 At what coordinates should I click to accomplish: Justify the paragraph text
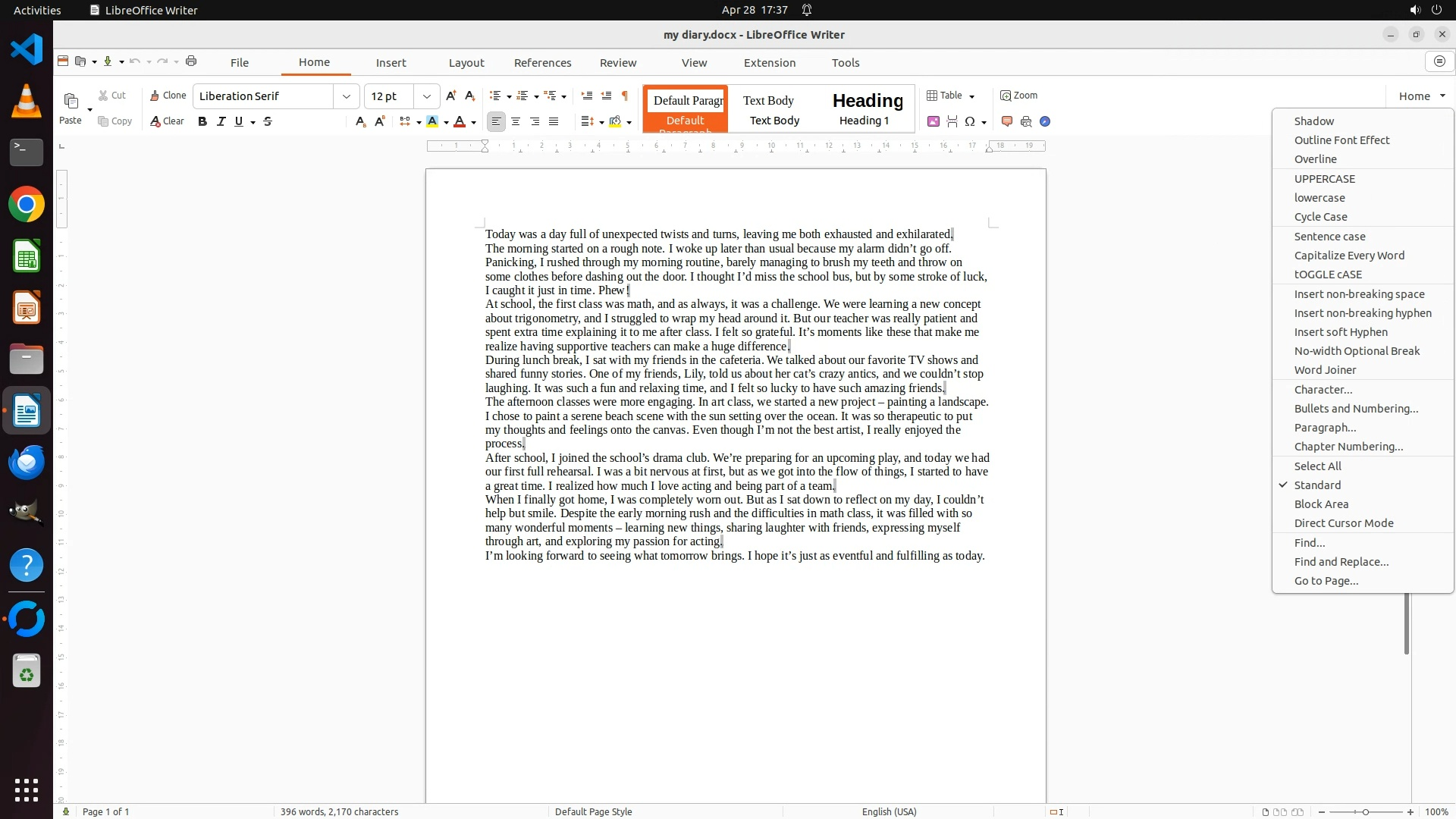[554, 121]
